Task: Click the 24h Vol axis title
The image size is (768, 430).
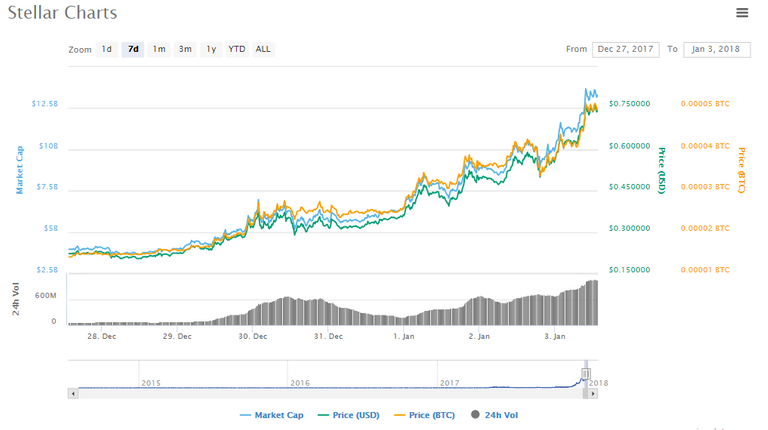Action: (x=15, y=299)
